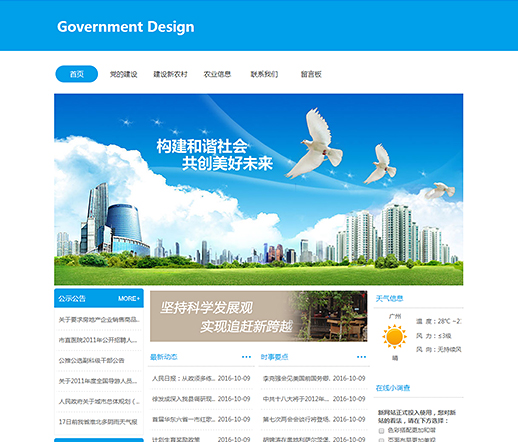Viewport: 518px width, 442px height.
Task: Open the 留言板 nav item
Action: [311, 74]
